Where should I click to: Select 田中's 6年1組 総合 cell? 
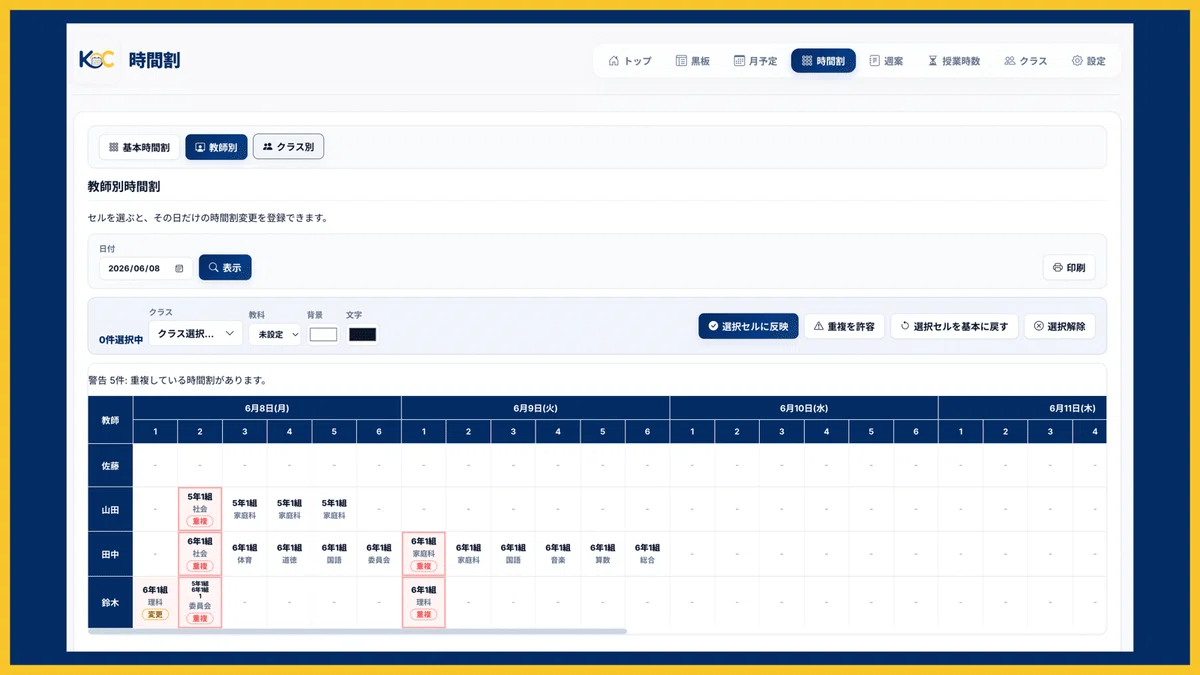pos(647,554)
